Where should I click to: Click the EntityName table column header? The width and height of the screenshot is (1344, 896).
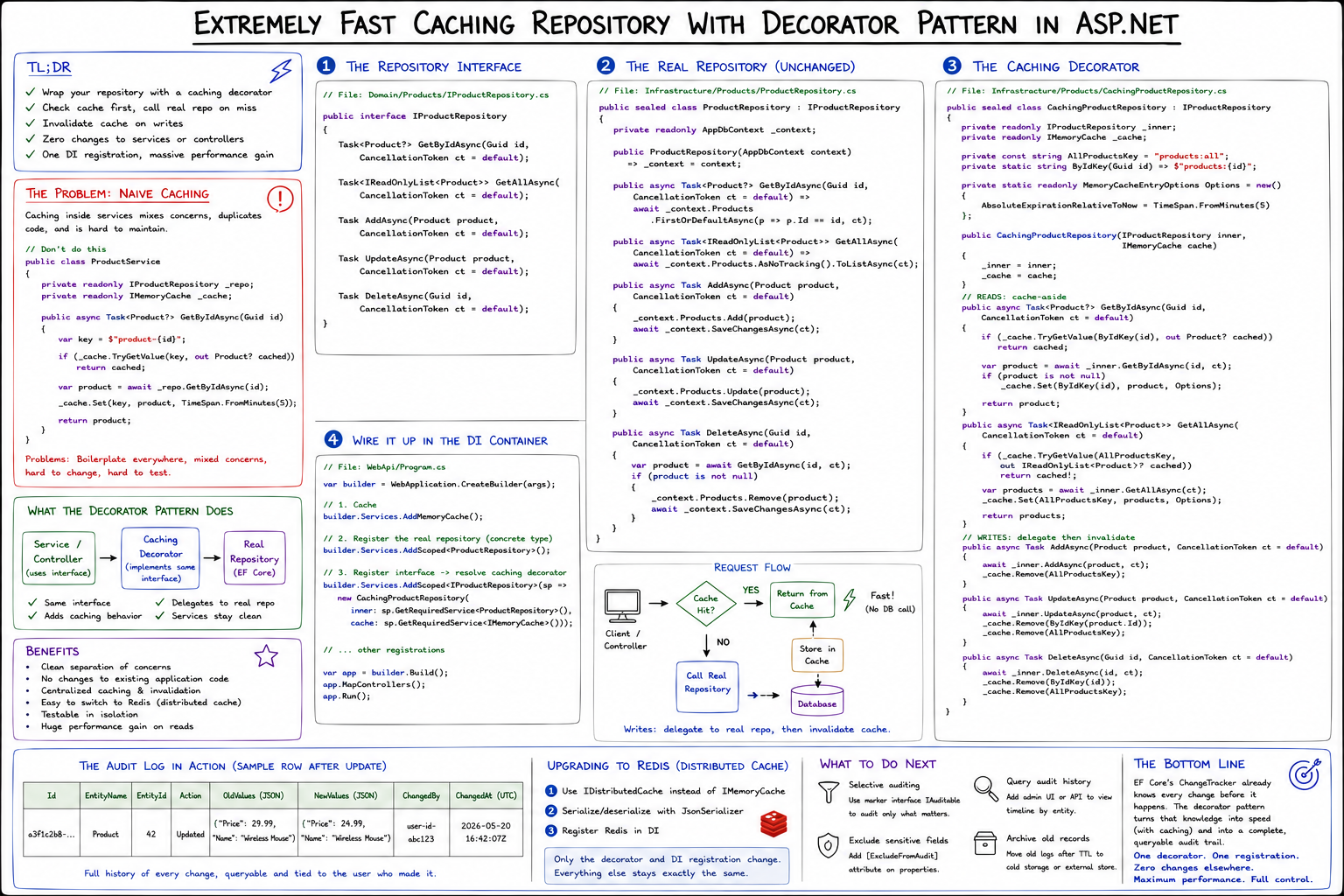pyautogui.click(x=106, y=796)
